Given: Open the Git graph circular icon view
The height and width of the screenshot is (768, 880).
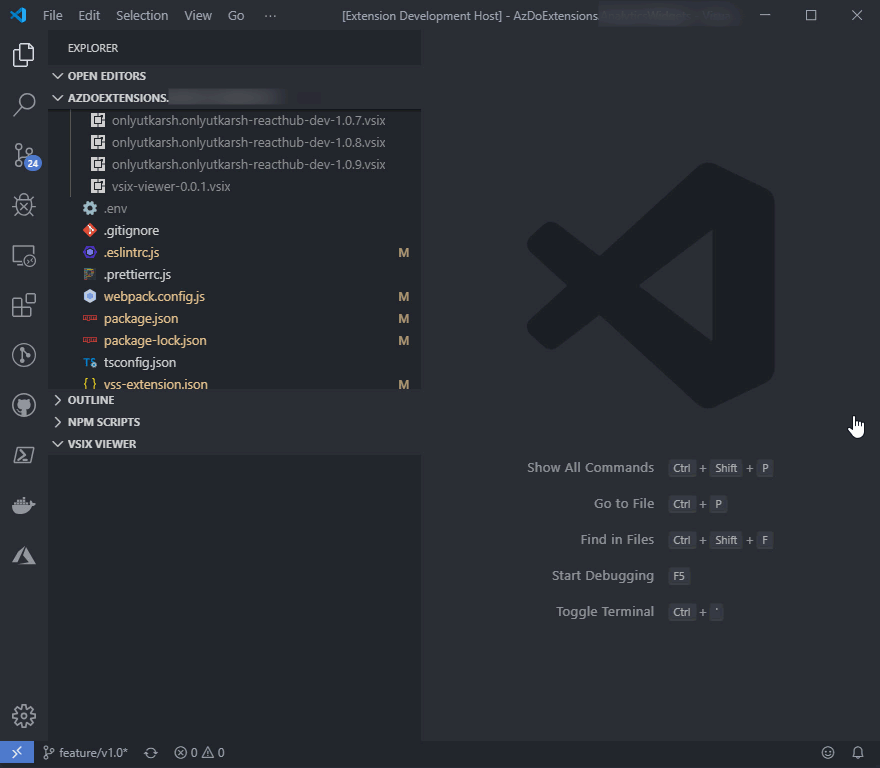Looking at the screenshot, I should tap(24, 355).
